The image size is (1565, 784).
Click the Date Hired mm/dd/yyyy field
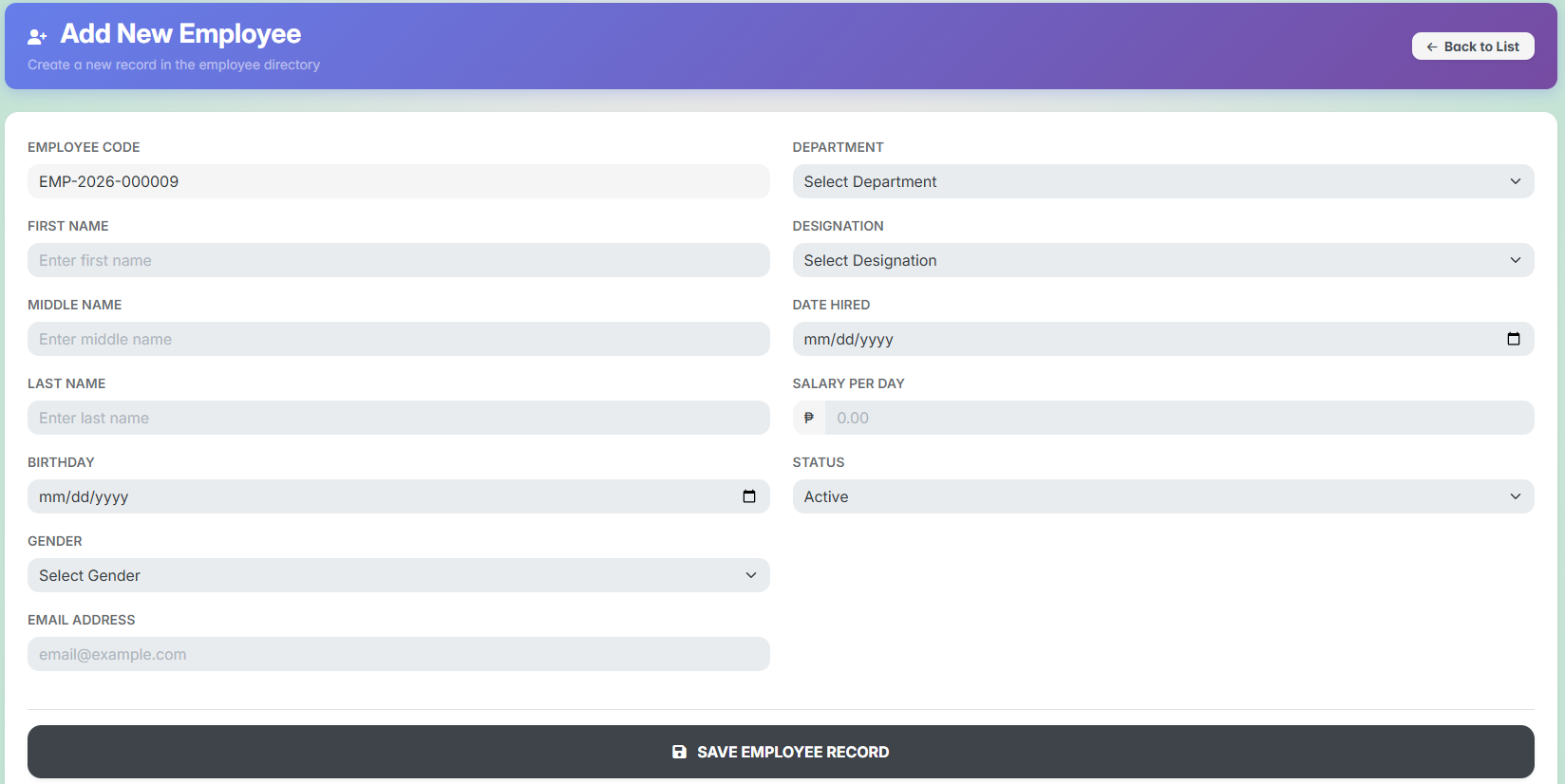(x=1140, y=339)
